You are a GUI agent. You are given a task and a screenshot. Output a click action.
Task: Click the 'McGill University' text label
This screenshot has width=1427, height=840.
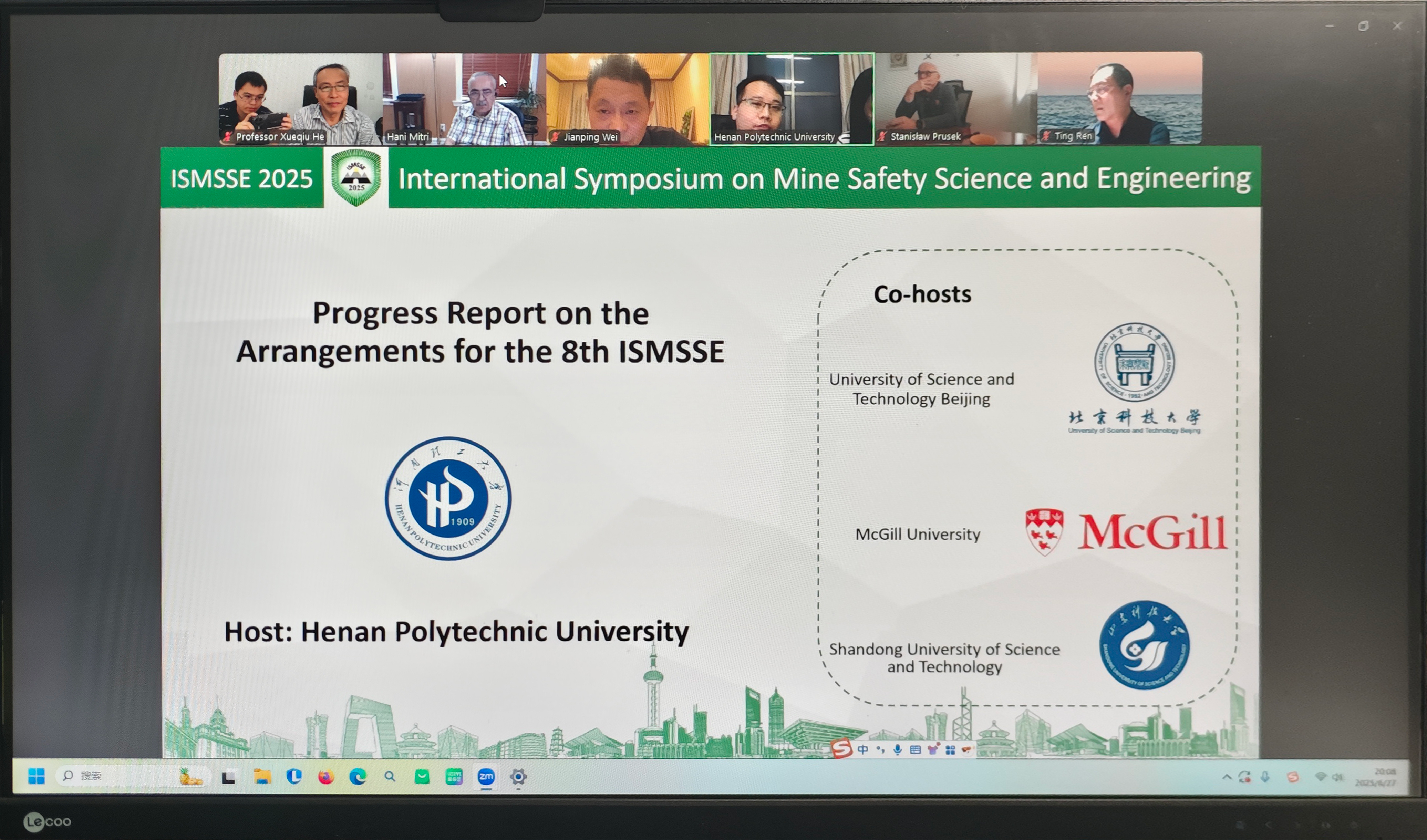click(917, 534)
